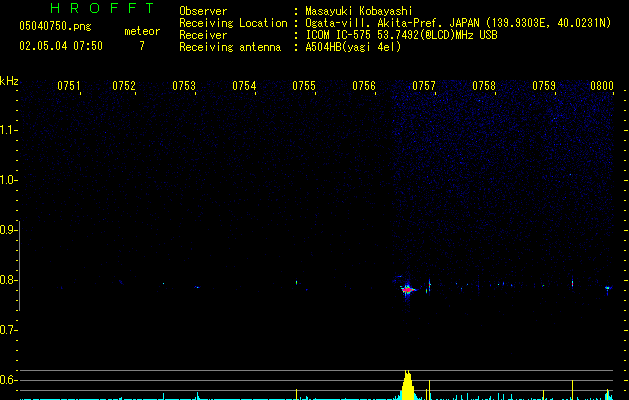Click the large yellow power peak below 0757

click(x=408, y=385)
